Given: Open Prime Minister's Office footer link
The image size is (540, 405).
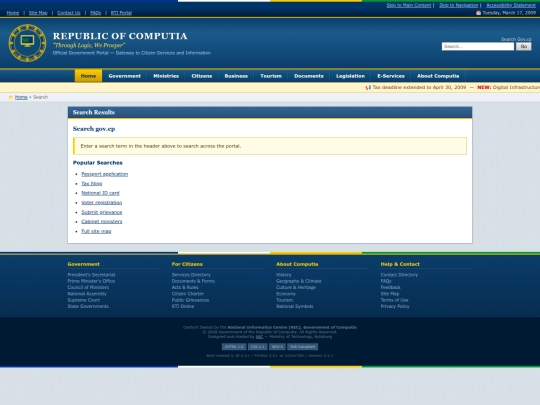Looking at the screenshot, I should [91, 281].
